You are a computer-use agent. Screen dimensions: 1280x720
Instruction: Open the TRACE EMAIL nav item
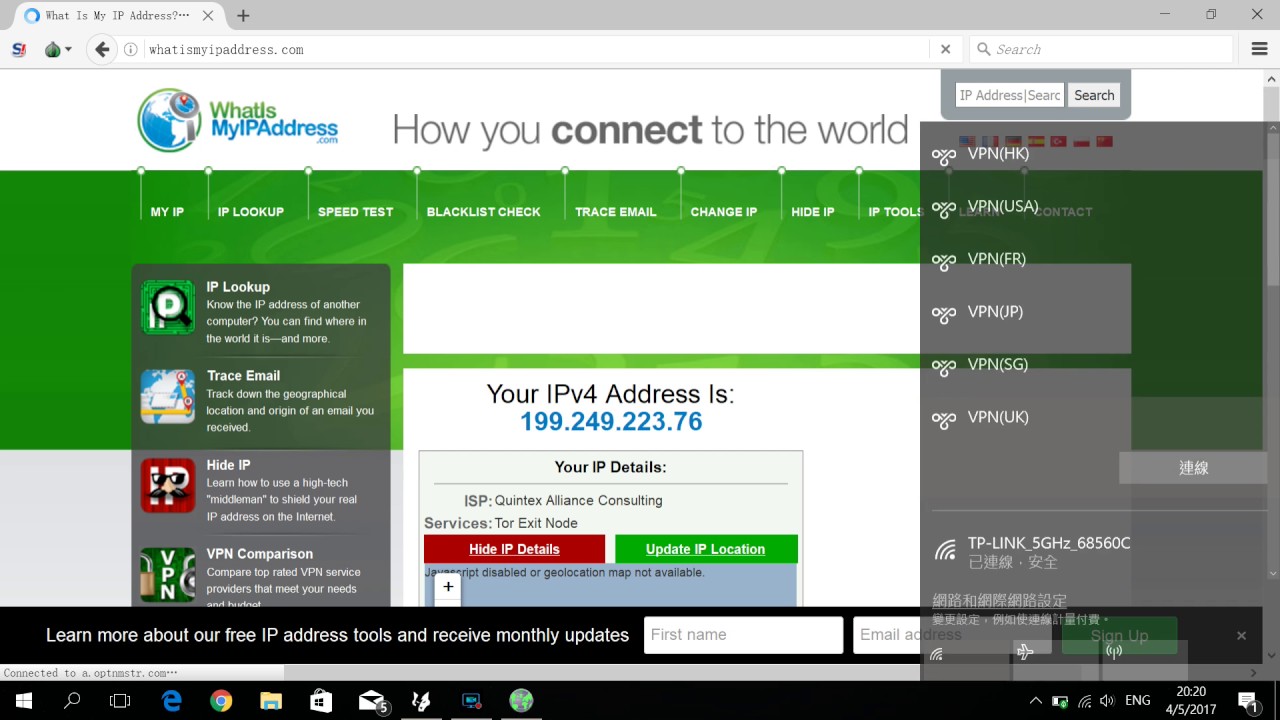[615, 212]
